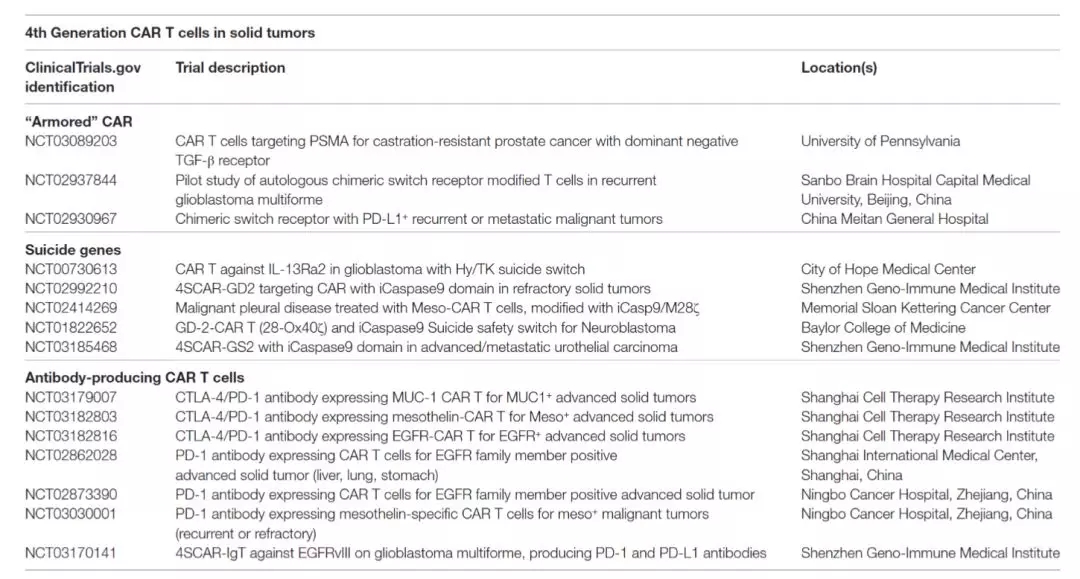Select identifier NCT02414269
Image resolution: width=1080 pixels, height=579 pixels.
(x=71, y=308)
